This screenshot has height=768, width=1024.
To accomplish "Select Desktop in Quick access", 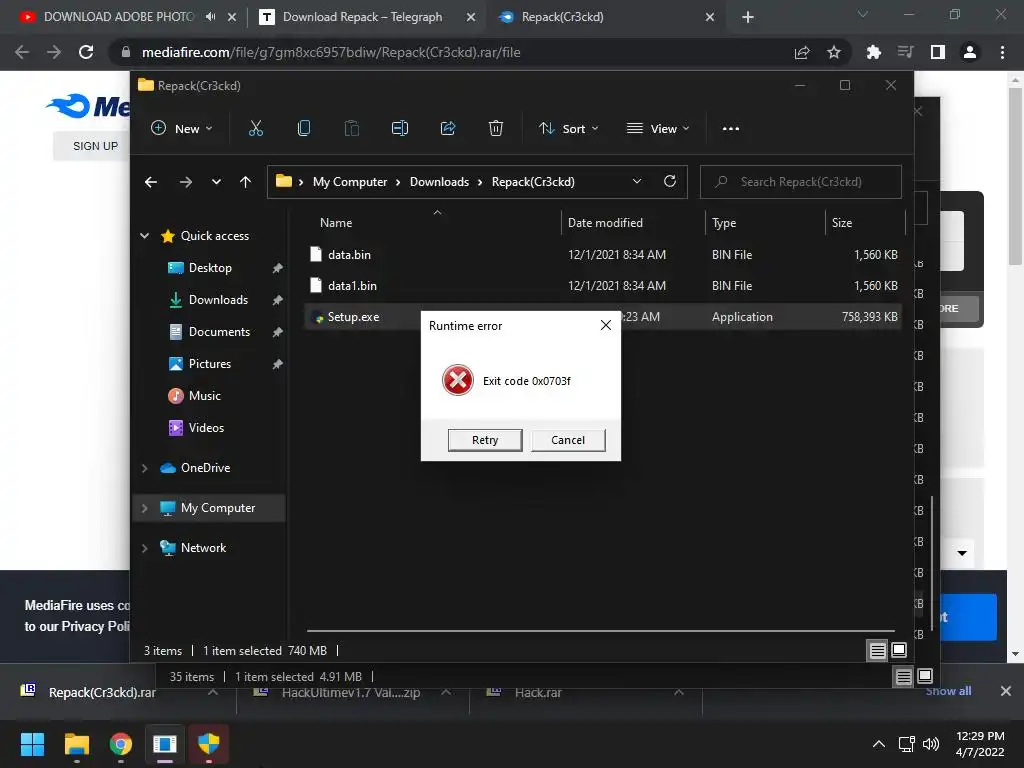I will click(210, 268).
